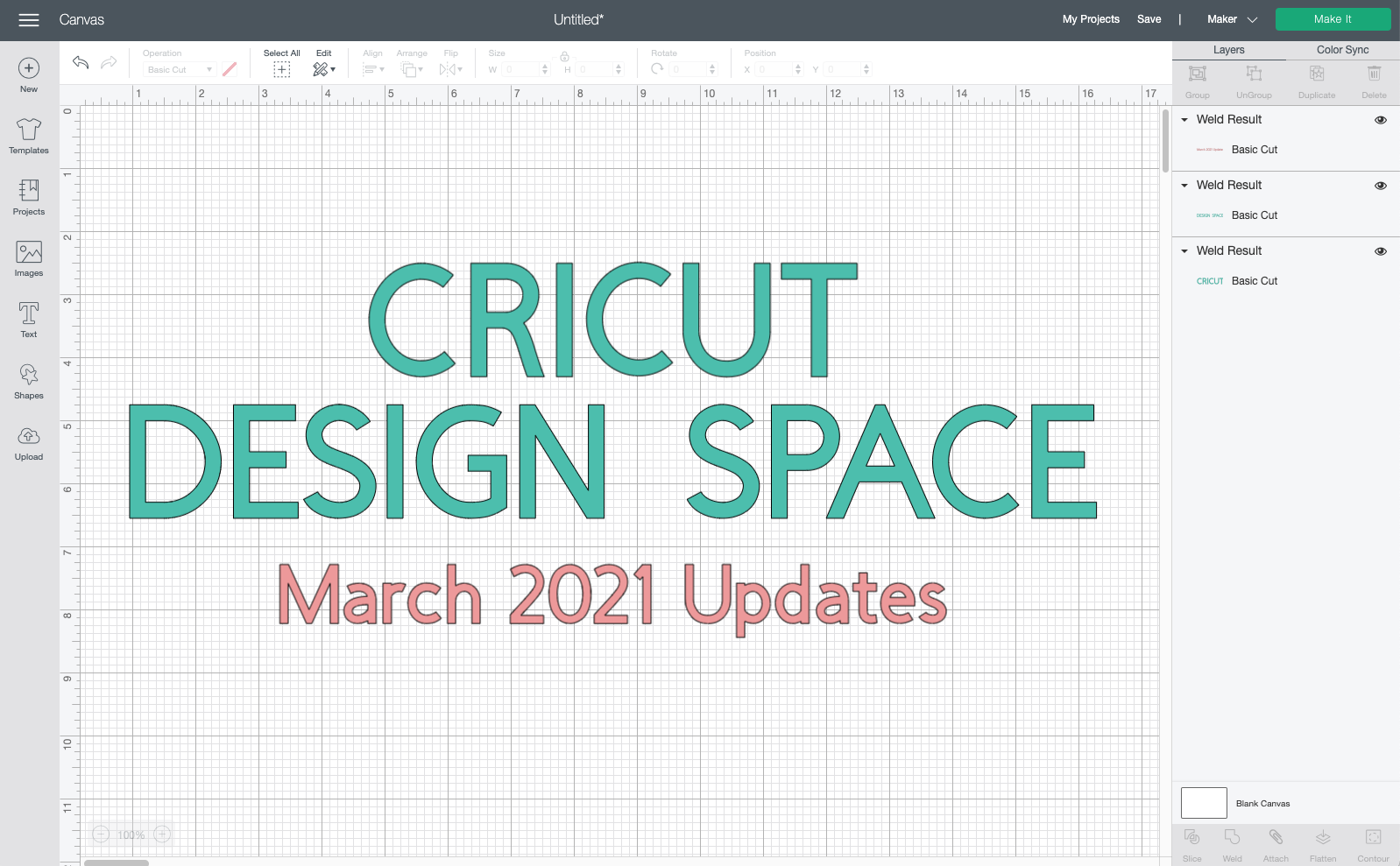This screenshot has height=866, width=1400.
Task: Select the March 2021 Updates text on canvas
Action: 612,599
